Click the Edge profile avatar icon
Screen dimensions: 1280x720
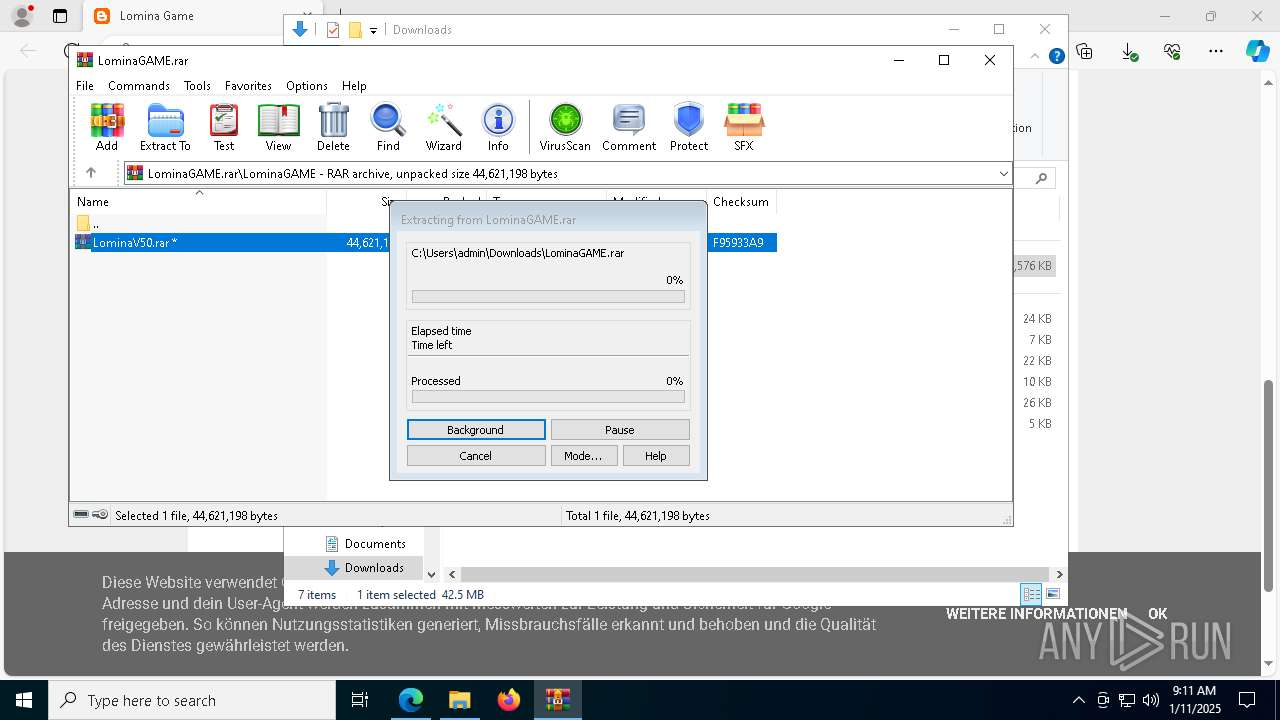(x=22, y=16)
